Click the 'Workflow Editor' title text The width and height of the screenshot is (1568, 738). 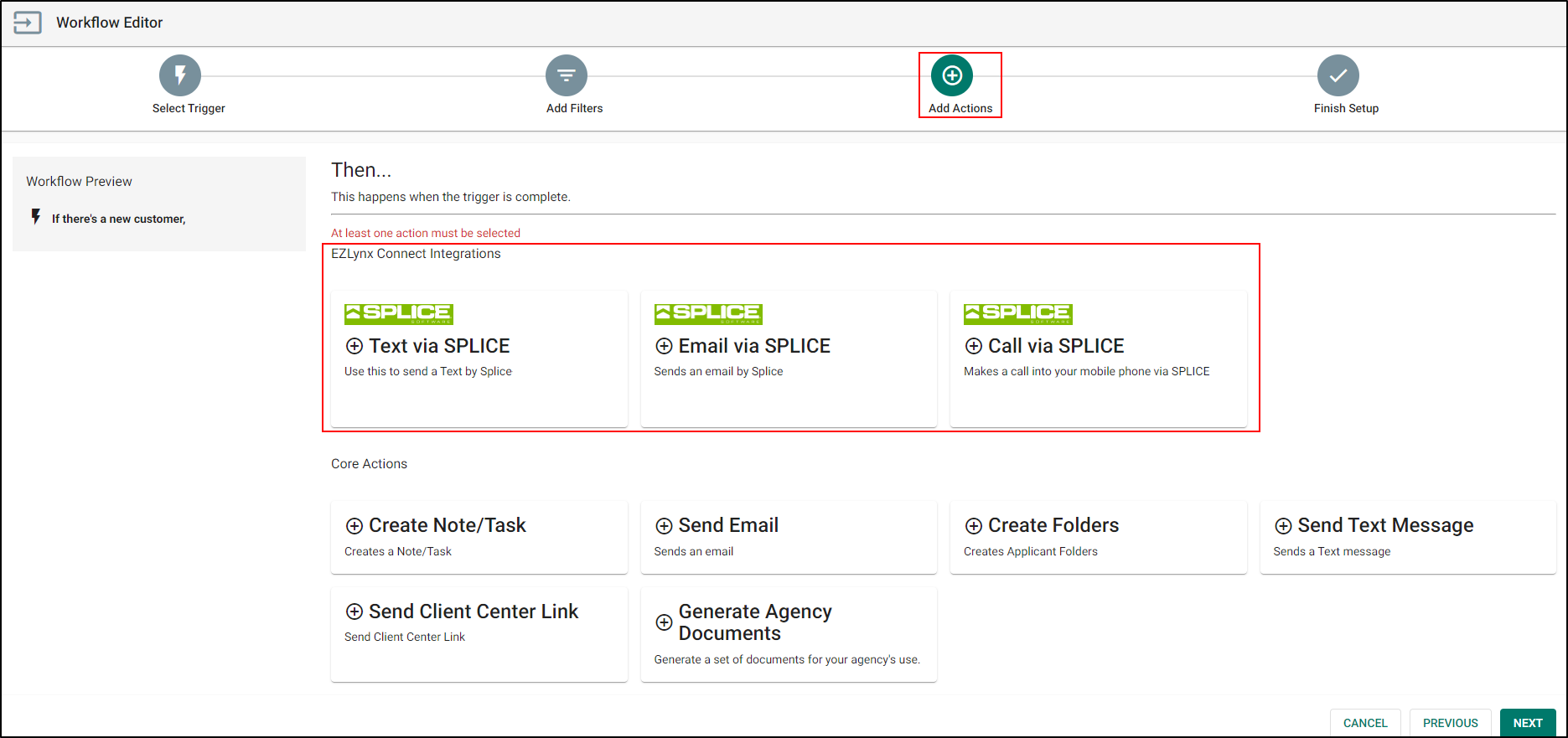click(110, 23)
